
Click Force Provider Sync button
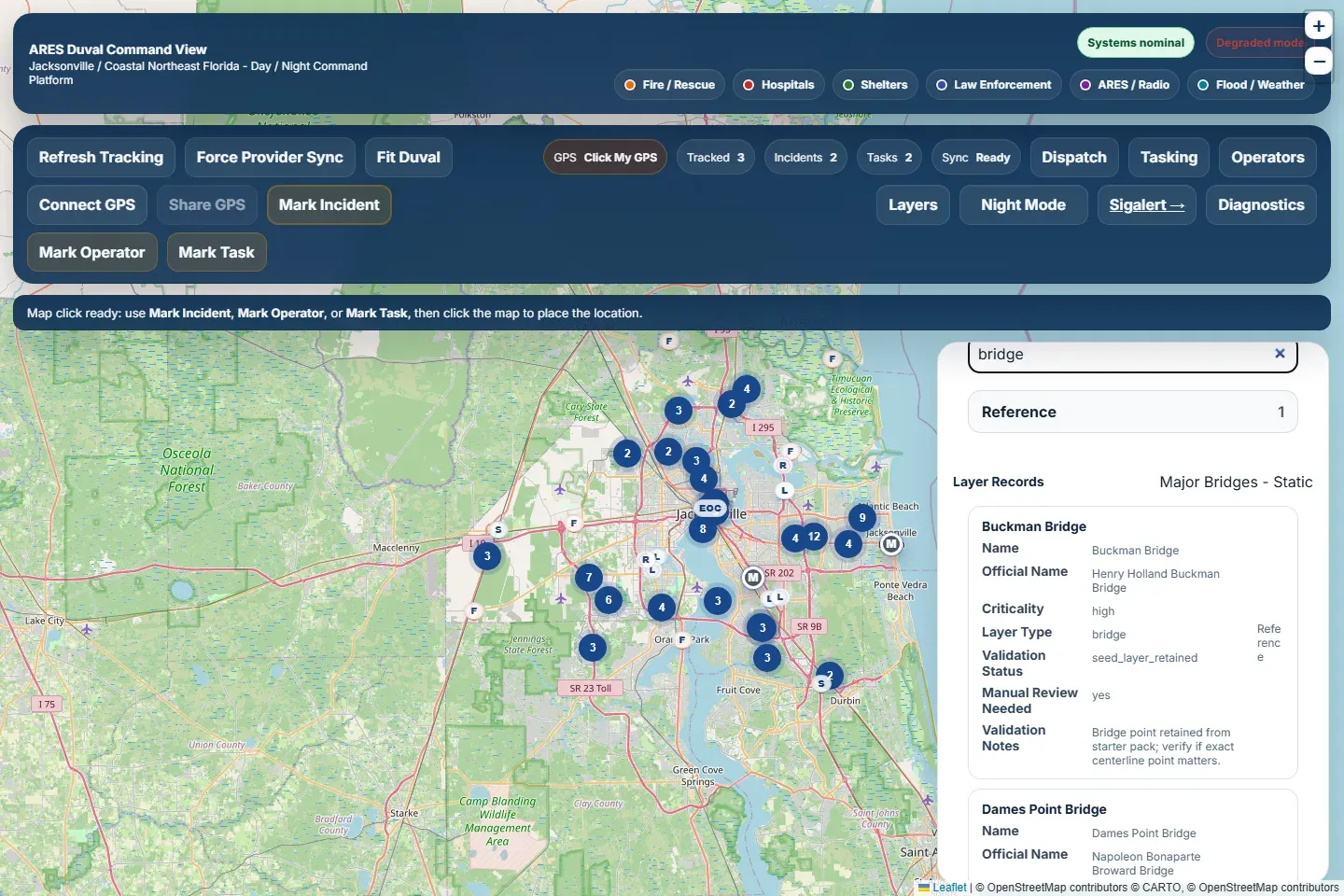[x=270, y=158]
